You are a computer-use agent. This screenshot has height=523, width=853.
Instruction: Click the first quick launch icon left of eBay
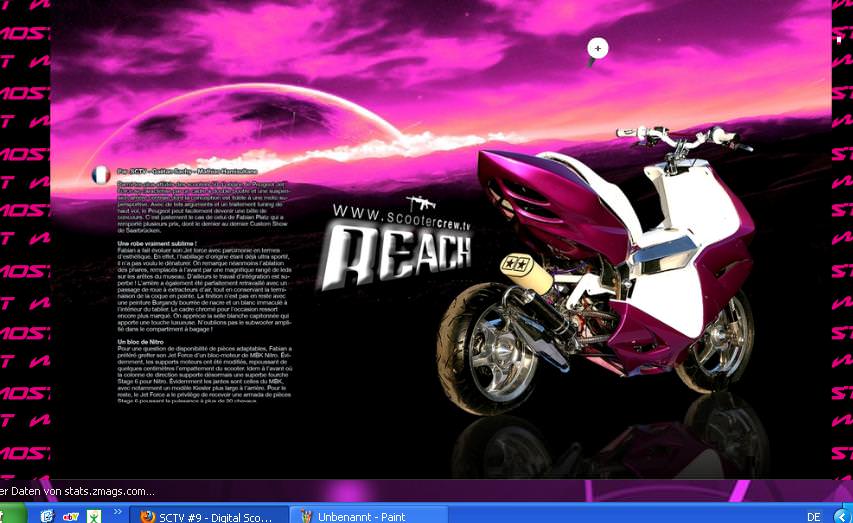click(46, 516)
